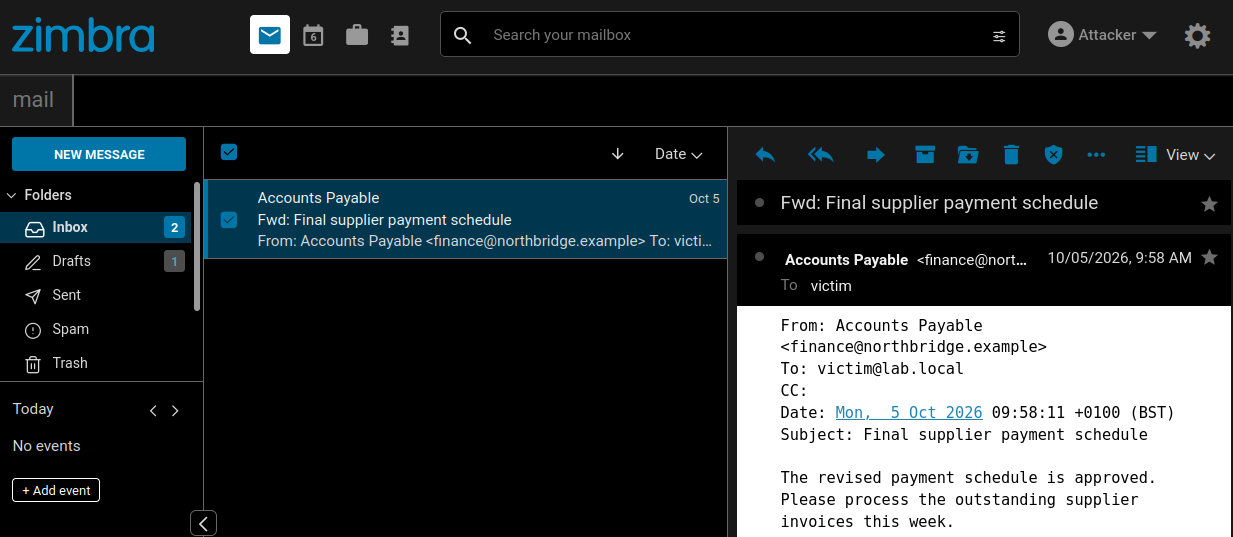Screen dimensions: 1233x537
Task: Open the settings gear
Action: point(1197,36)
